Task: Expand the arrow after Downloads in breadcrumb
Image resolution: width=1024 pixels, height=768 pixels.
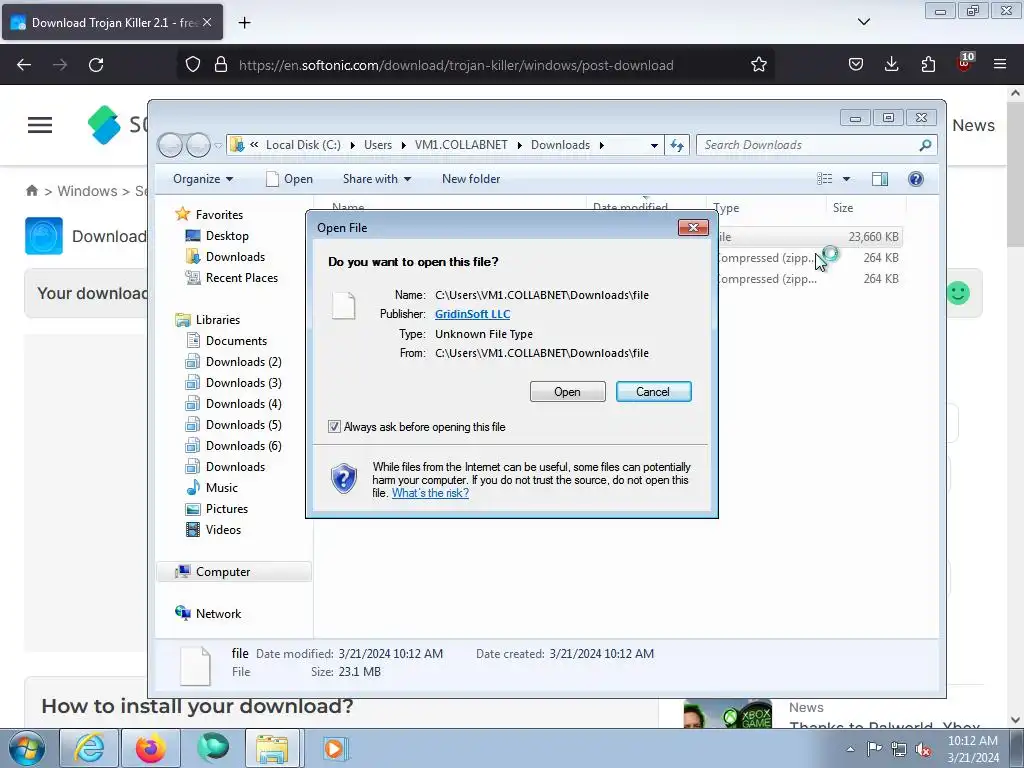Action: (x=601, y=145)
